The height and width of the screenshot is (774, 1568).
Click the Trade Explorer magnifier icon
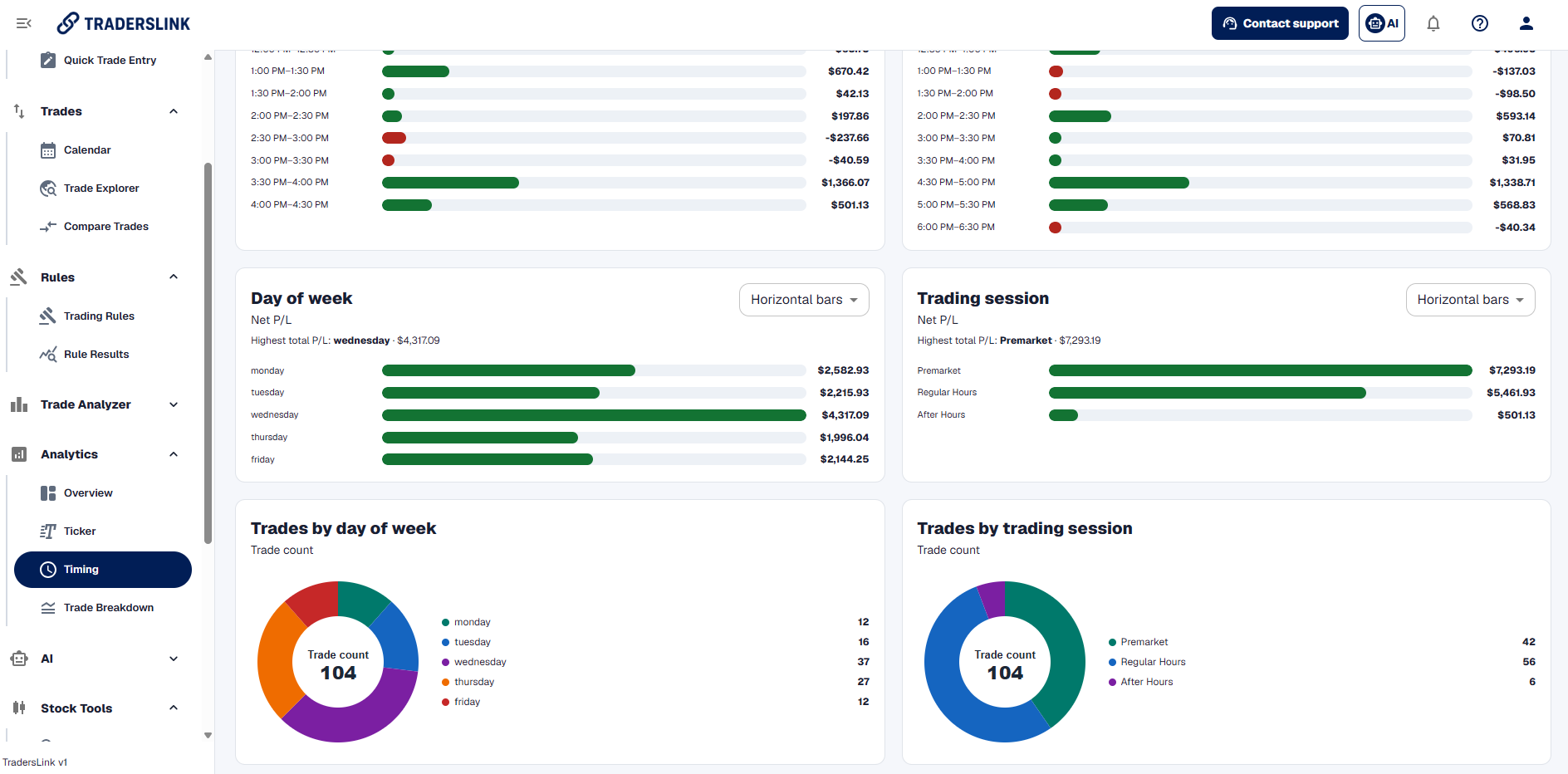coord(48,189)
